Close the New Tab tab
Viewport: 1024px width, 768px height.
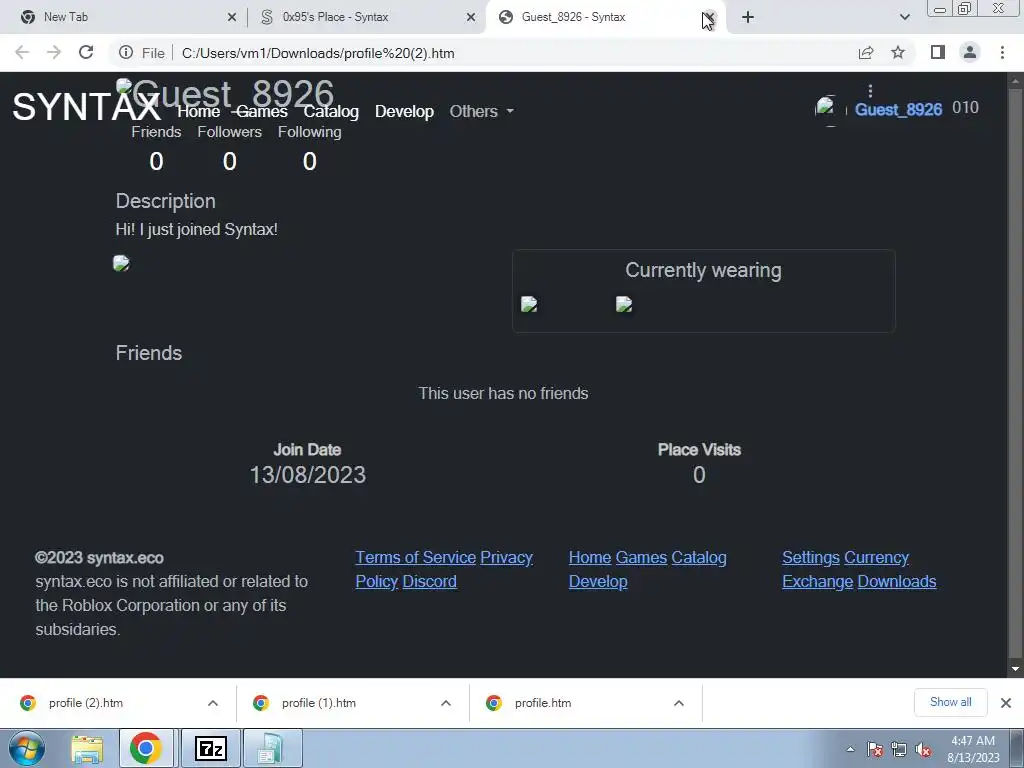click(x=232, y=18)
